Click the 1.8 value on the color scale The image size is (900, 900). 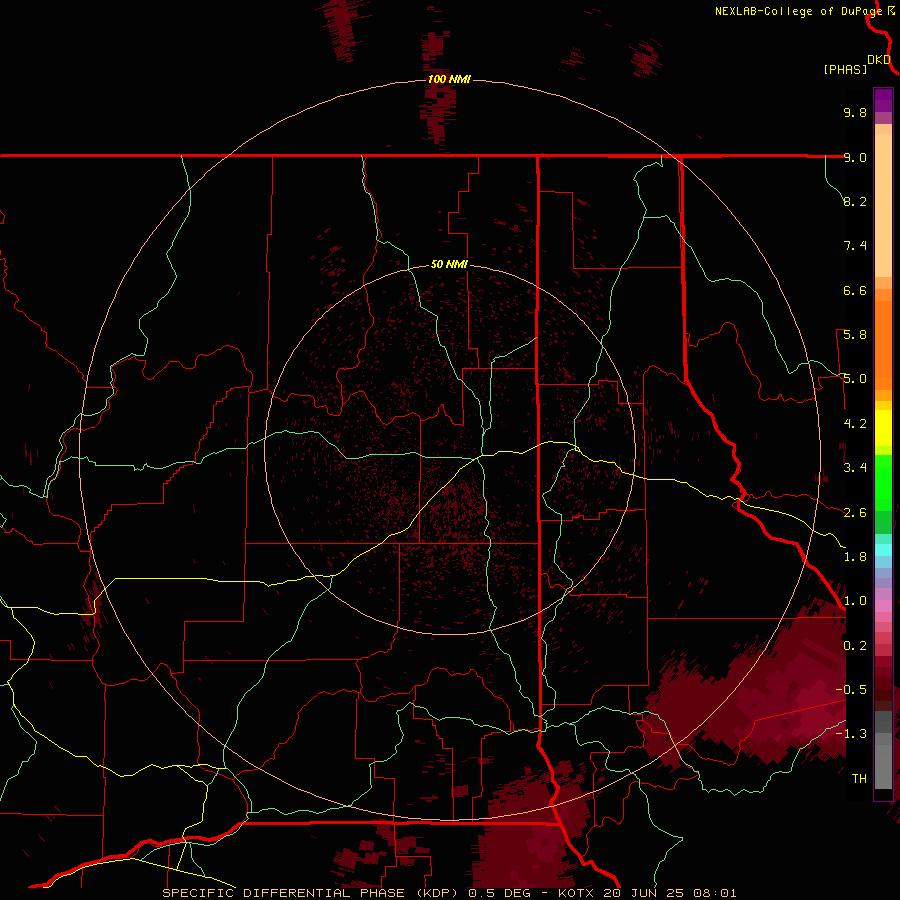click(855, 557)
